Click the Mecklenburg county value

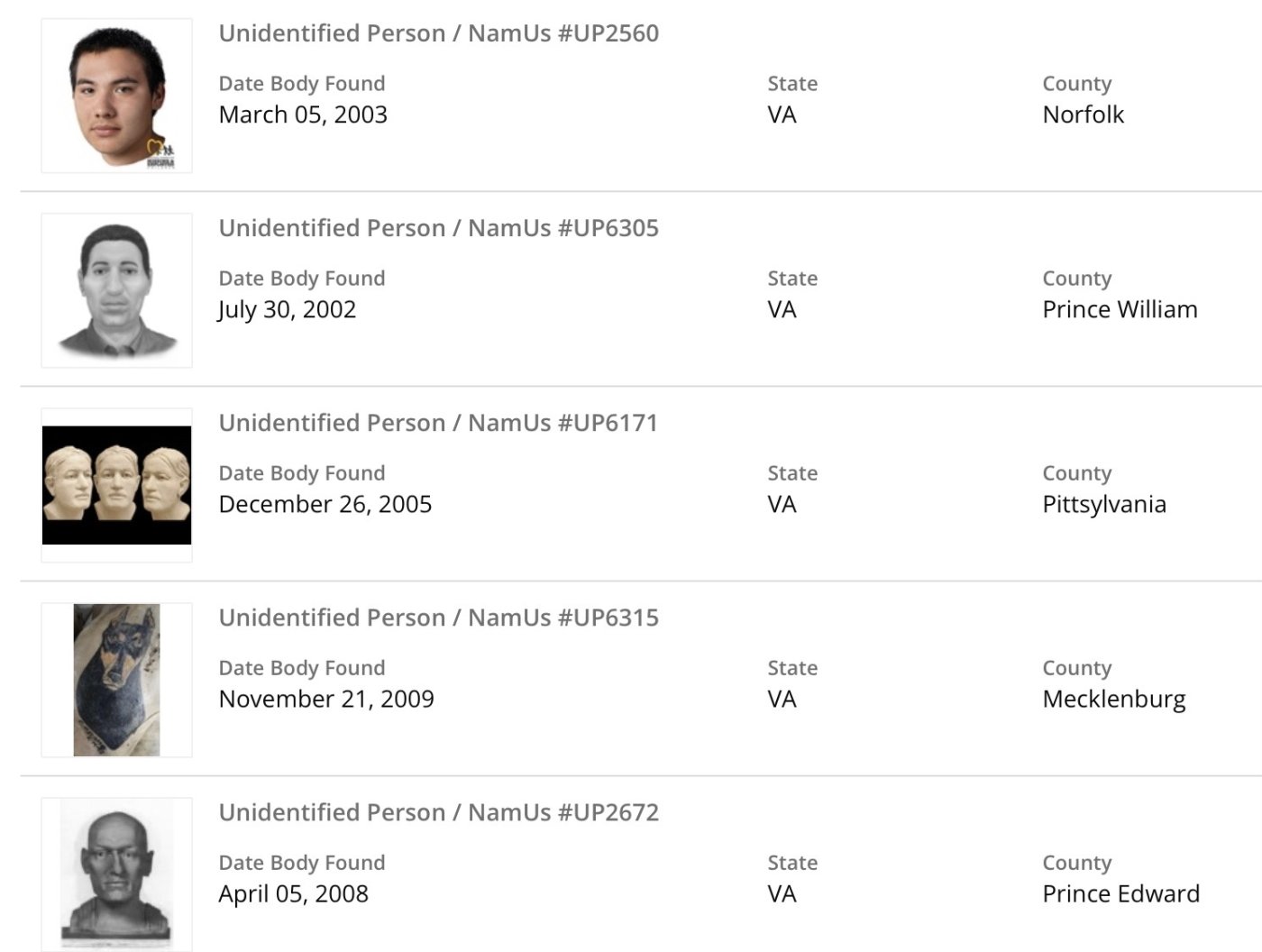pyautogui.click(x=1114, y=699)
